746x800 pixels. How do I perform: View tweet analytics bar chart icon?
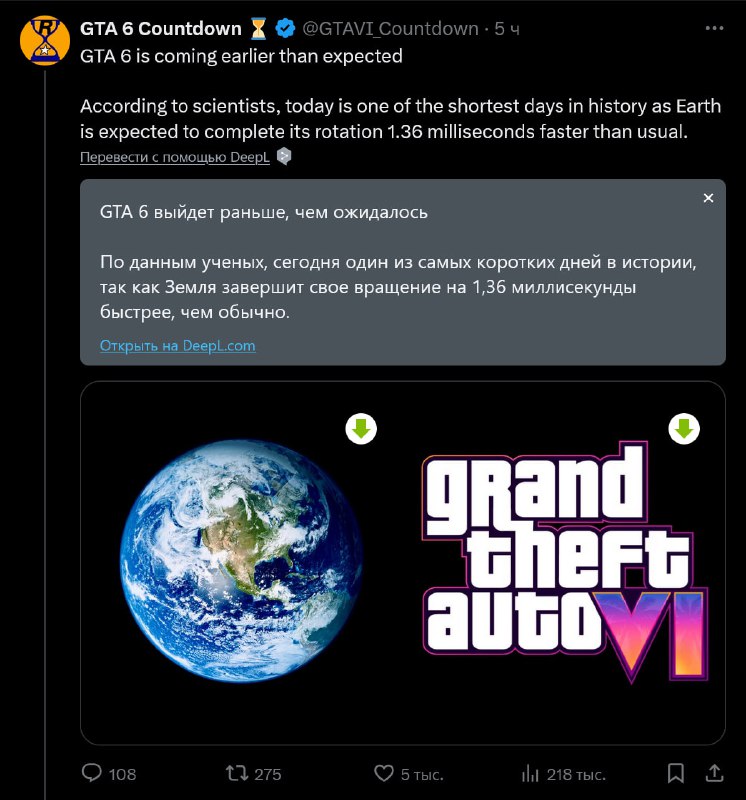(529, 773)
